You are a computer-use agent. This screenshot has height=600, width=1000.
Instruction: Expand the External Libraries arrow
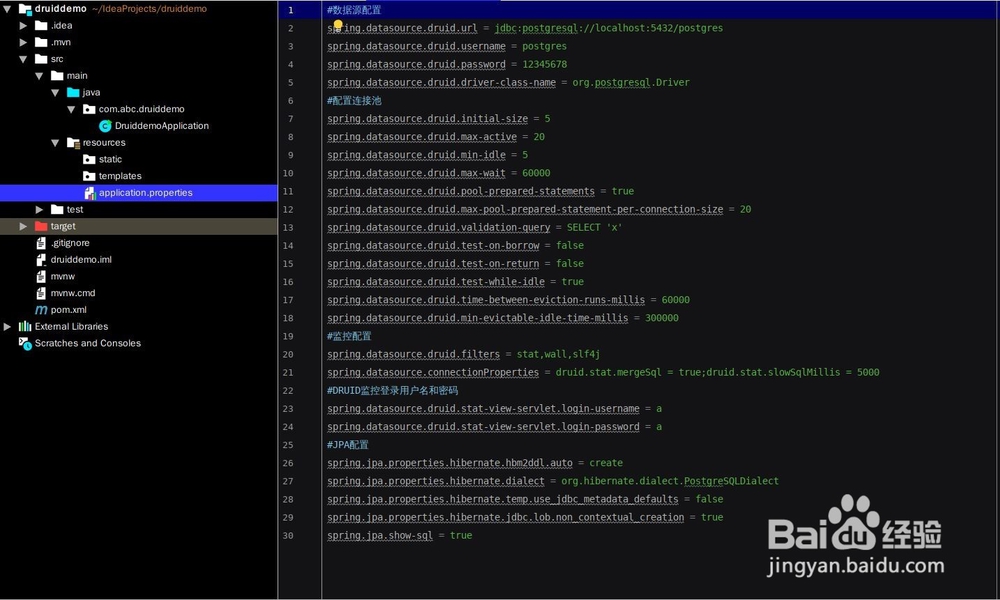[7, 326]
